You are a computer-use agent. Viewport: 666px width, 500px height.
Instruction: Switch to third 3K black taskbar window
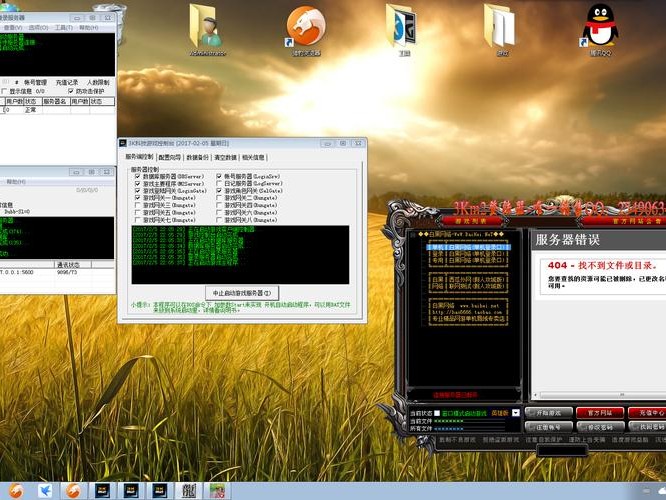click(x=160, y=491)
